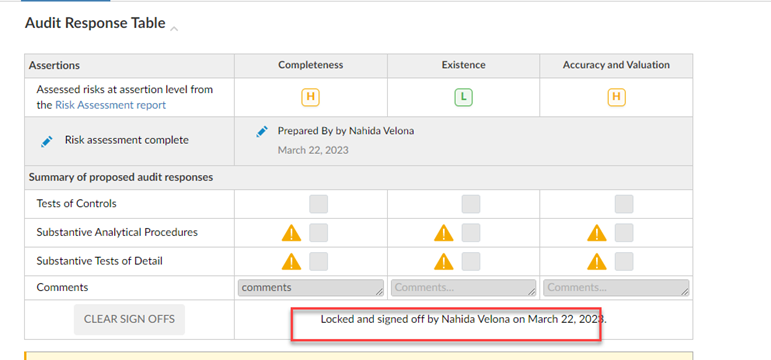Toggle Substantive Tests of Detail checkbox under Existence
Image resolution: width=771 pixels, height=360 pixels.
point(471,261)
